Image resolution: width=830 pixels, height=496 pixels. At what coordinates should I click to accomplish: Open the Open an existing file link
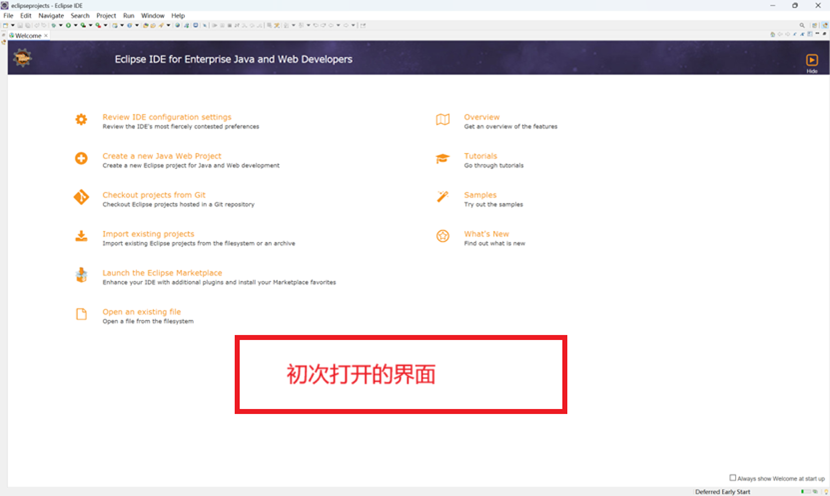pos(141,312)
